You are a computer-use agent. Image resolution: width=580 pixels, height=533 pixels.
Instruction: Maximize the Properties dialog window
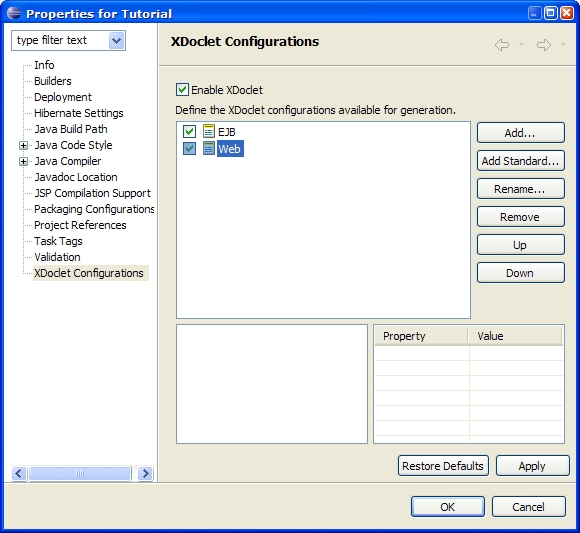pos(550,13)
